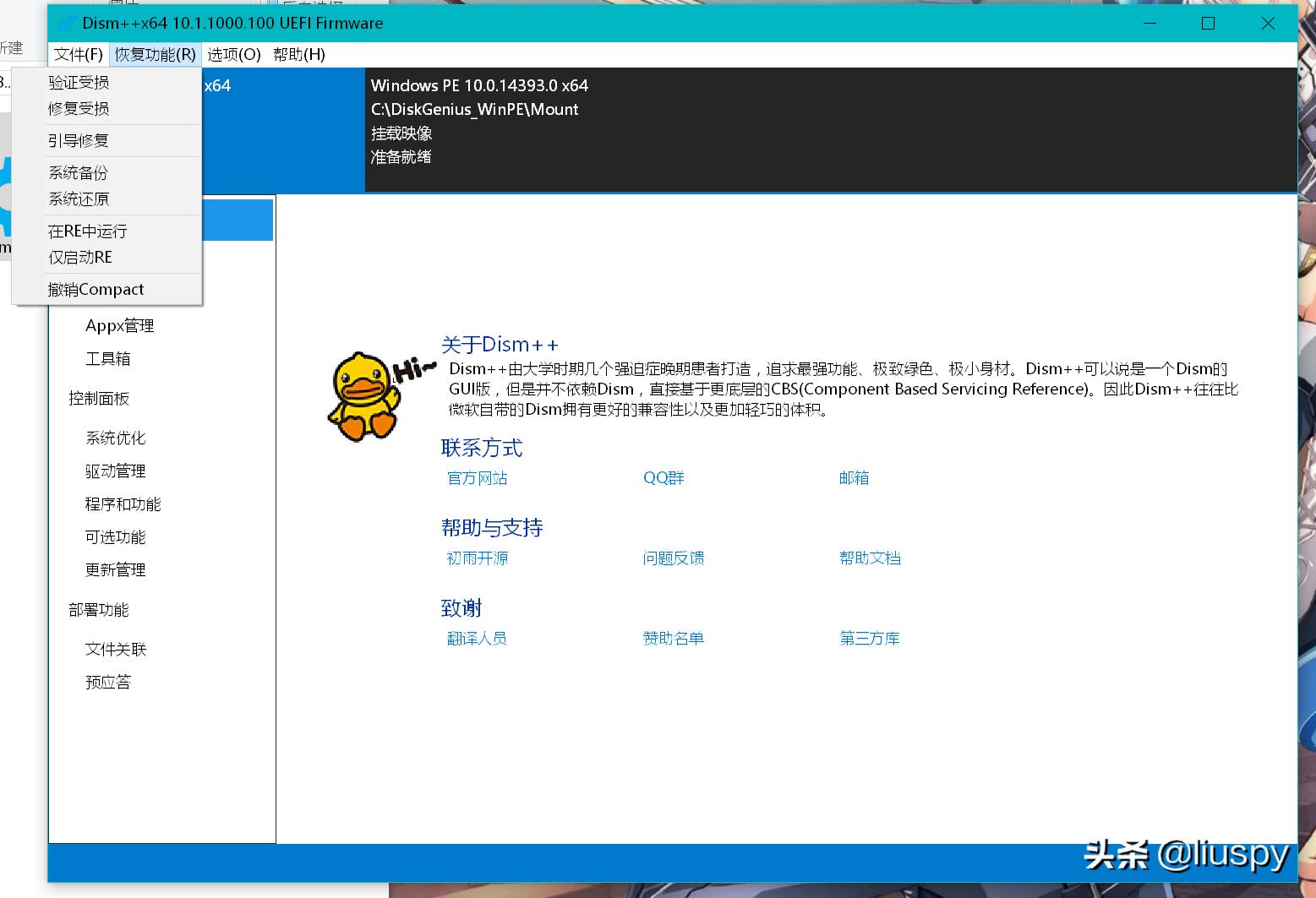
Task: View the 帮助文档 documentation
Action: point(871,558)
